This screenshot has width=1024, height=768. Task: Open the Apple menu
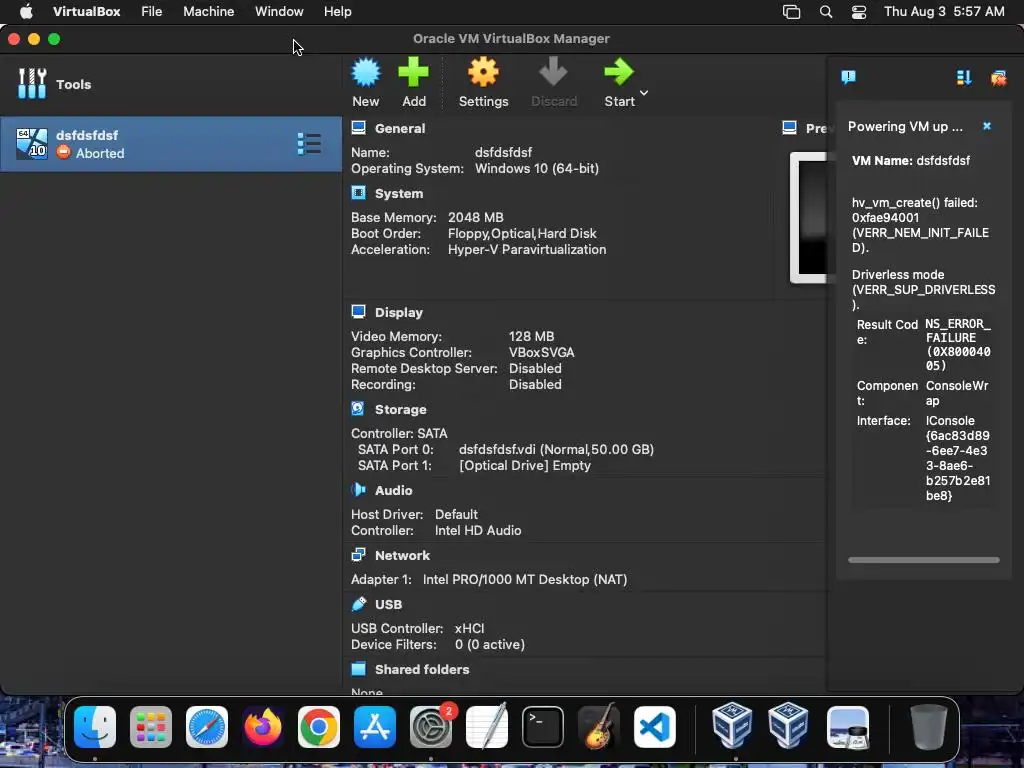(x=26, y=12)
